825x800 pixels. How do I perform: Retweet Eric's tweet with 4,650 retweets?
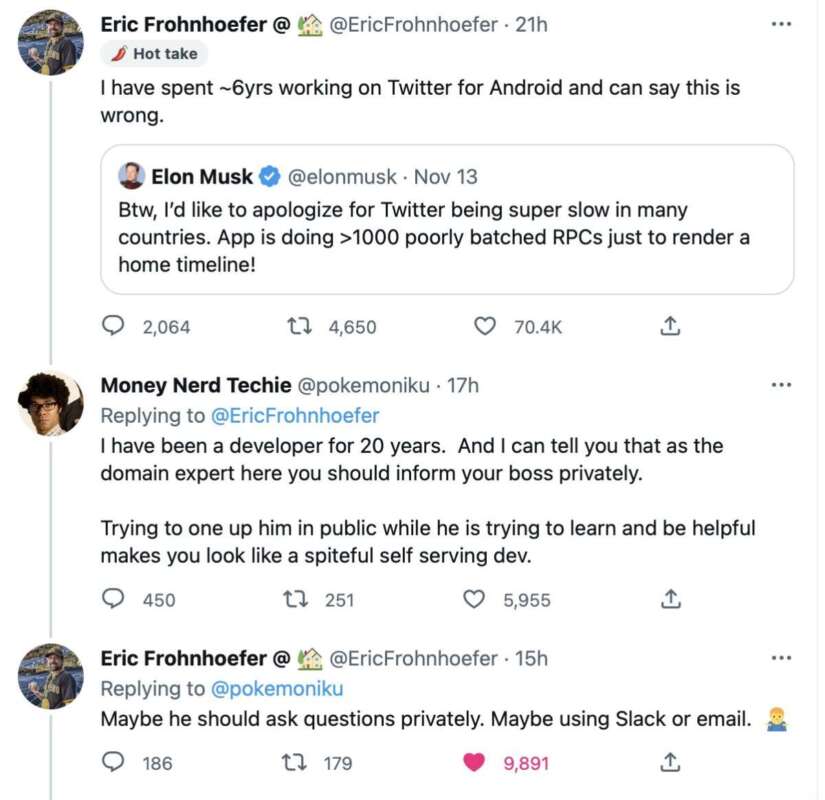click(x=298, y=326)
